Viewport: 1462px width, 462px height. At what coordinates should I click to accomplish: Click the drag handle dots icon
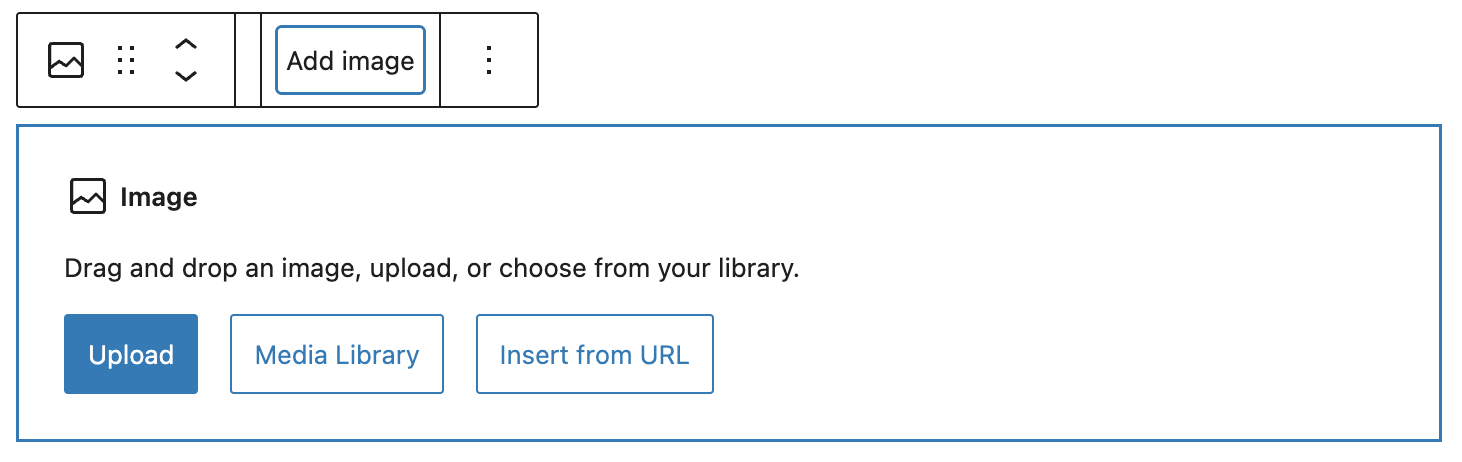point(126,60)
